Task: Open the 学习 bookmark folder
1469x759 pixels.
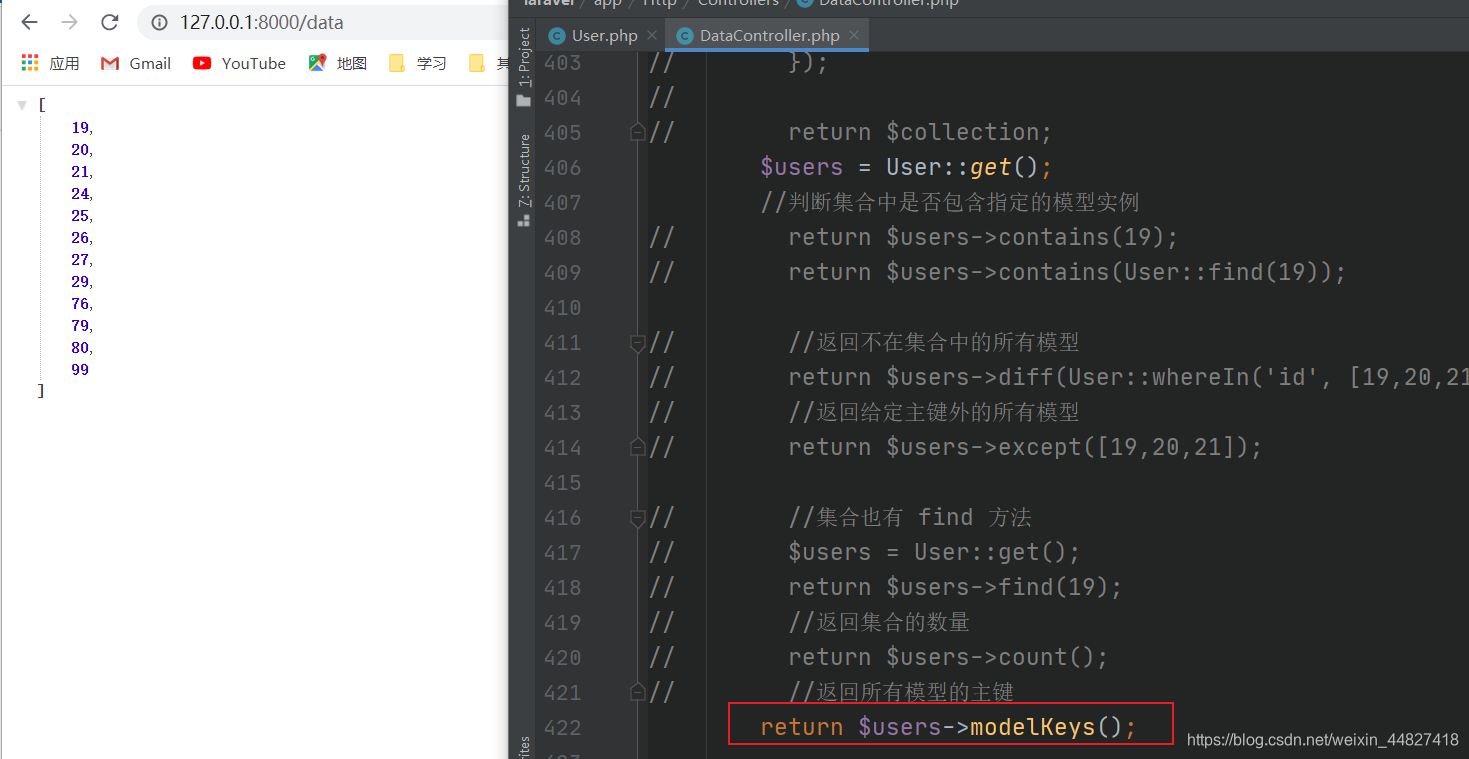Action: point(418,63)
